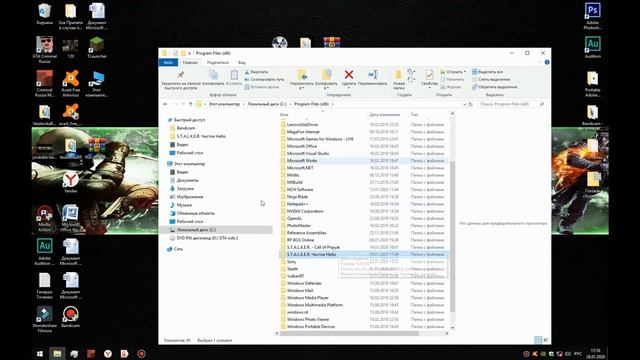Open the Properties (Свойства) ribbon button

429,78
